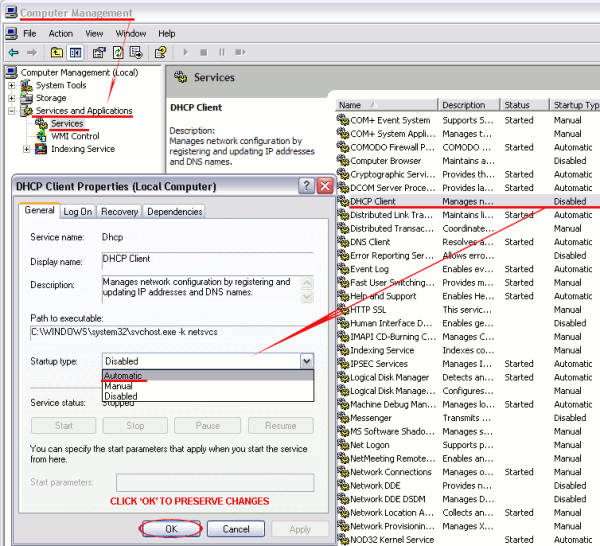Image resolution: width=600 pixels, height=546 pixels.
Task: Sort by the Name column header
Action: pos(386,105)
